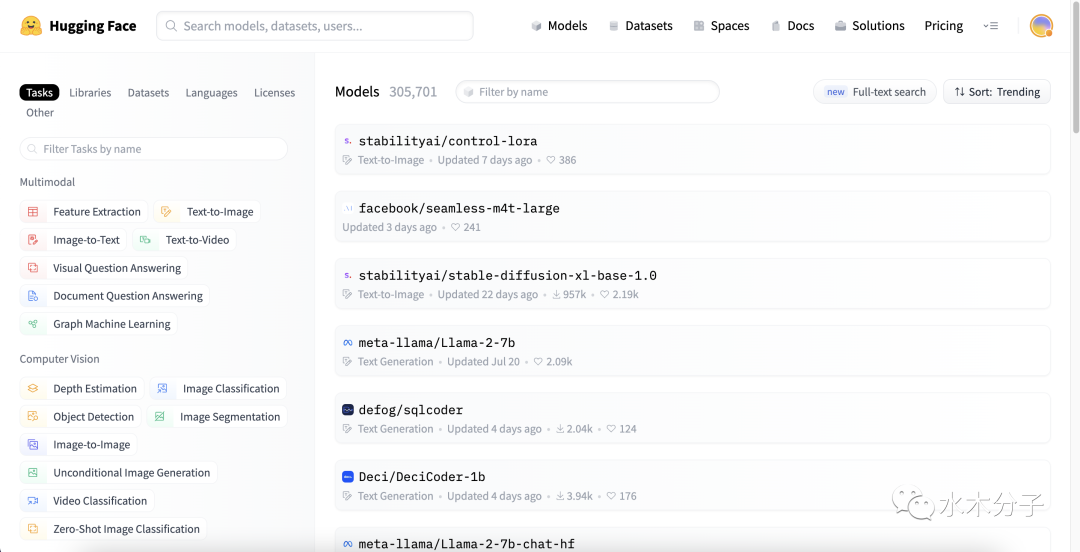Screen dimensions: 1080x552
Task: Click the Hugging Face emoji logo
Action: click(x=31, y=26)
